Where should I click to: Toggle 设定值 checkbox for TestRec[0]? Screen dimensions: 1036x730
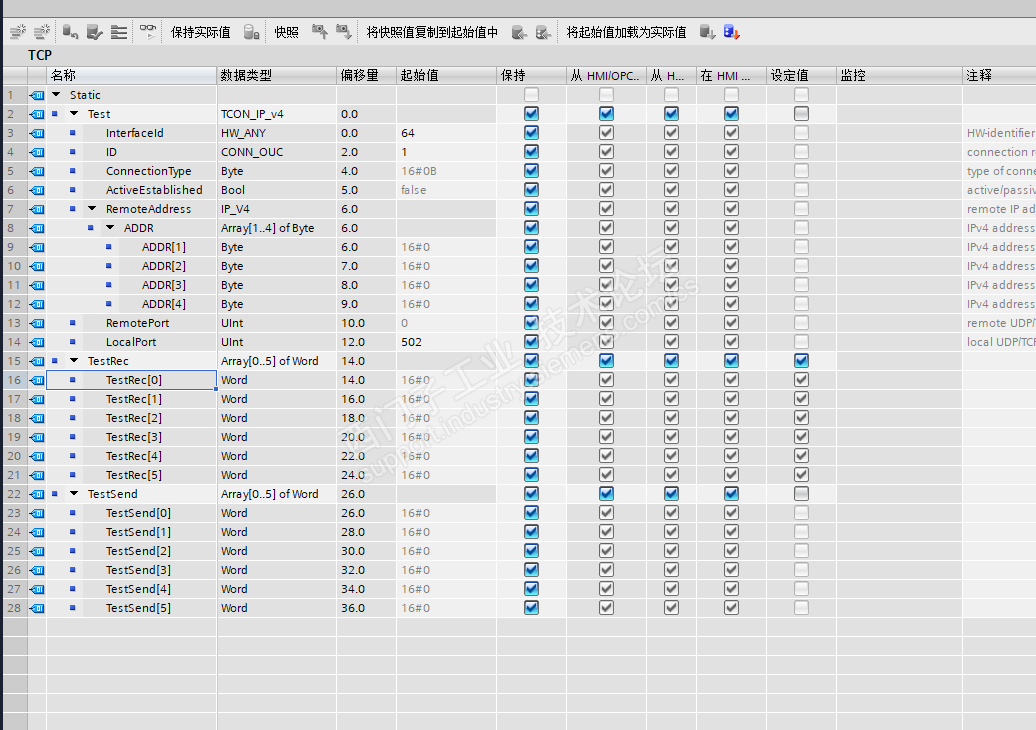point(801,380)
